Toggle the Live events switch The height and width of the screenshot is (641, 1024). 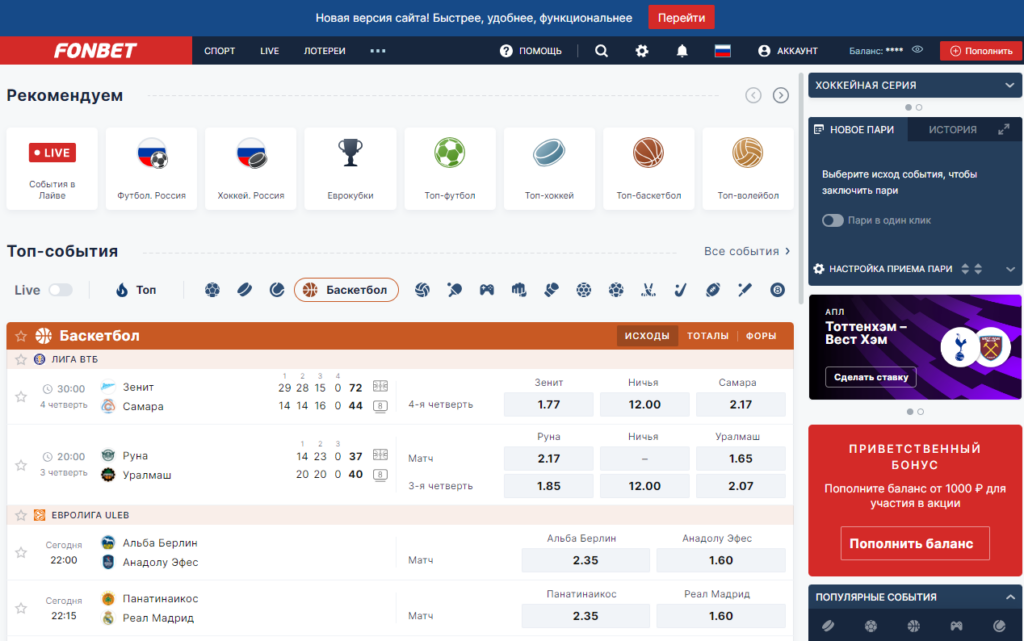click(61, 290)
